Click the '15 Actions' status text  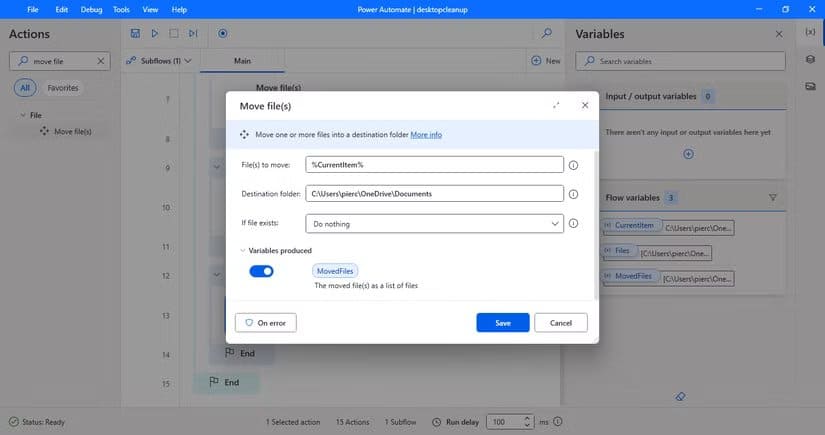[x=353, y=422]
